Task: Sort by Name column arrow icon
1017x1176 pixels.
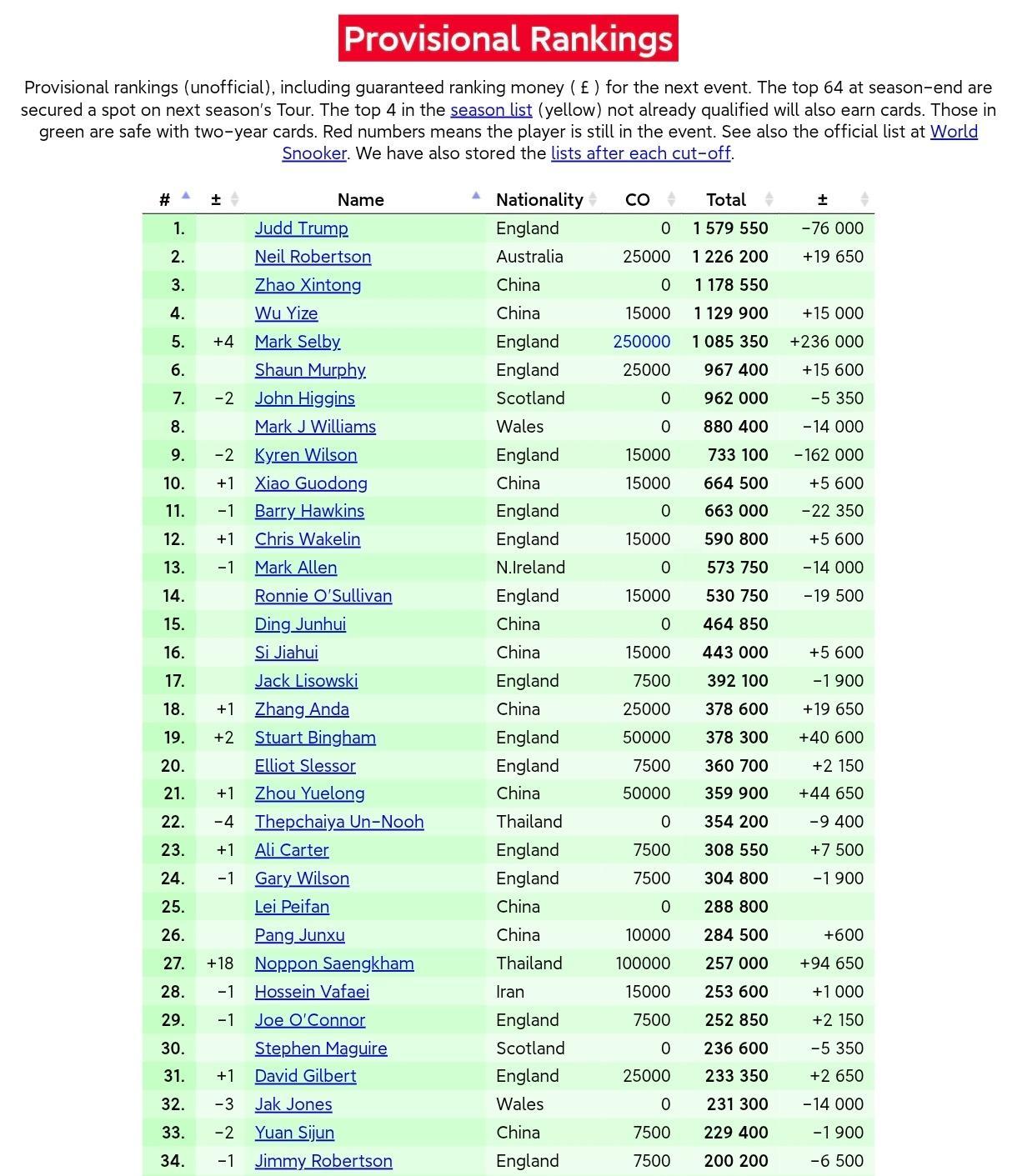Action: pyautogui.click(x=476, y=197)
